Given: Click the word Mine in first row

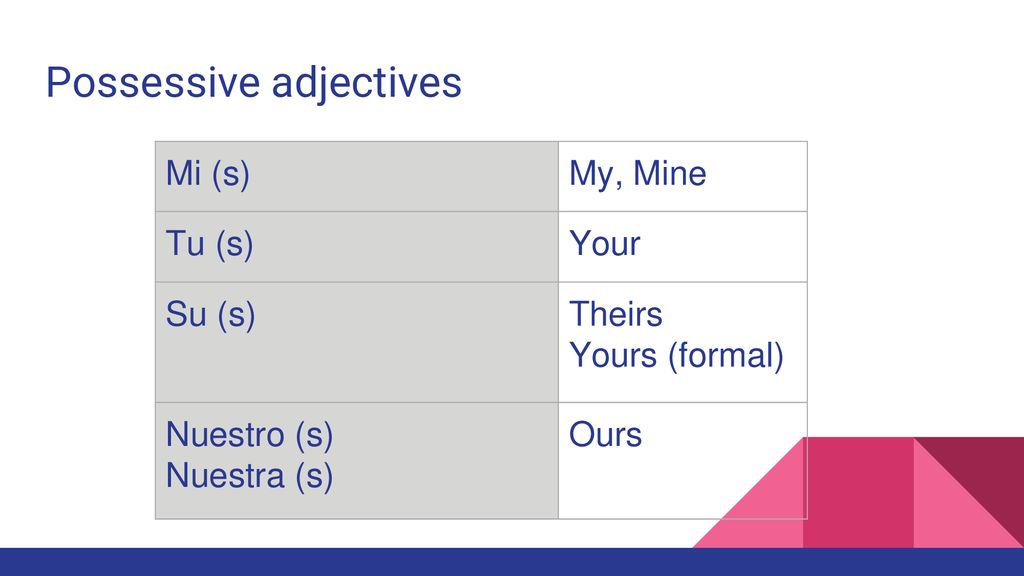Looking at the screenshot, I should point(669,174).
